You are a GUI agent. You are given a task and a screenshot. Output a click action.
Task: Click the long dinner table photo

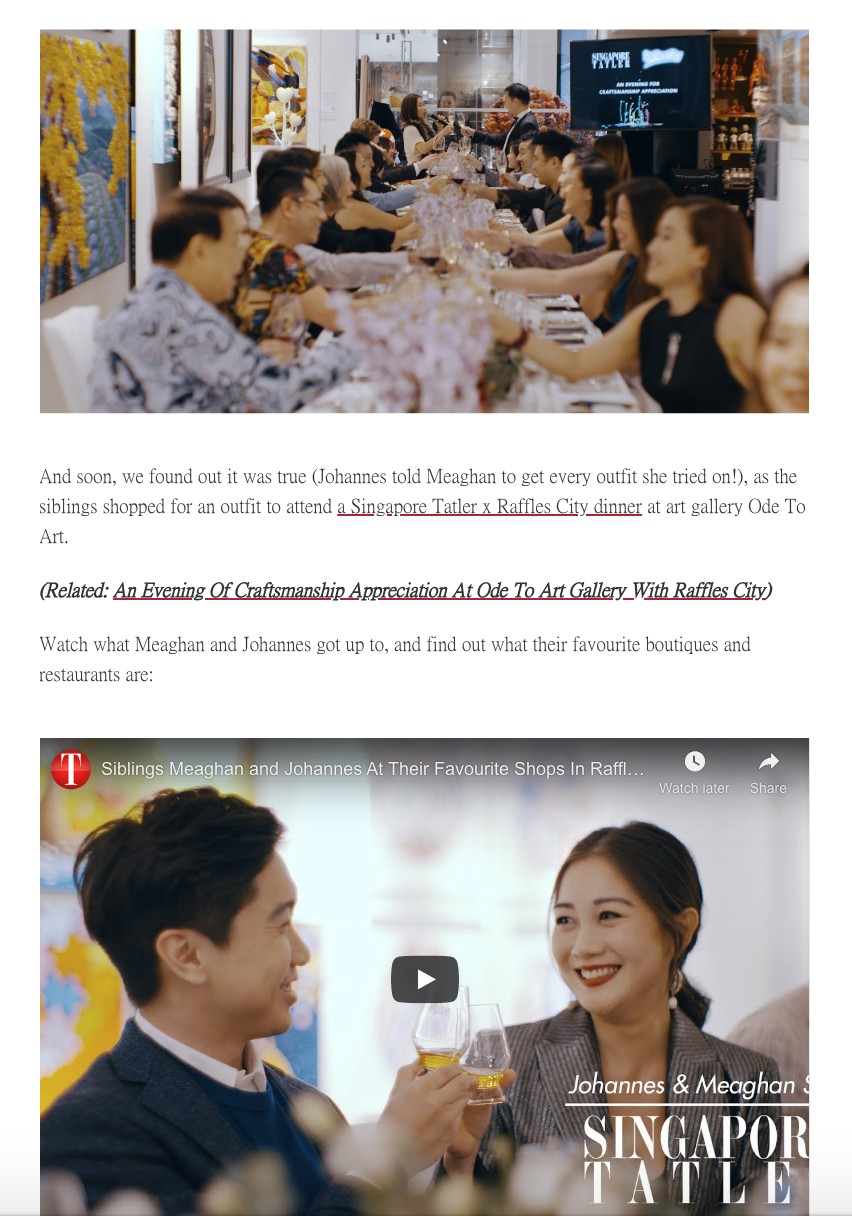click(x=424, y=221)
